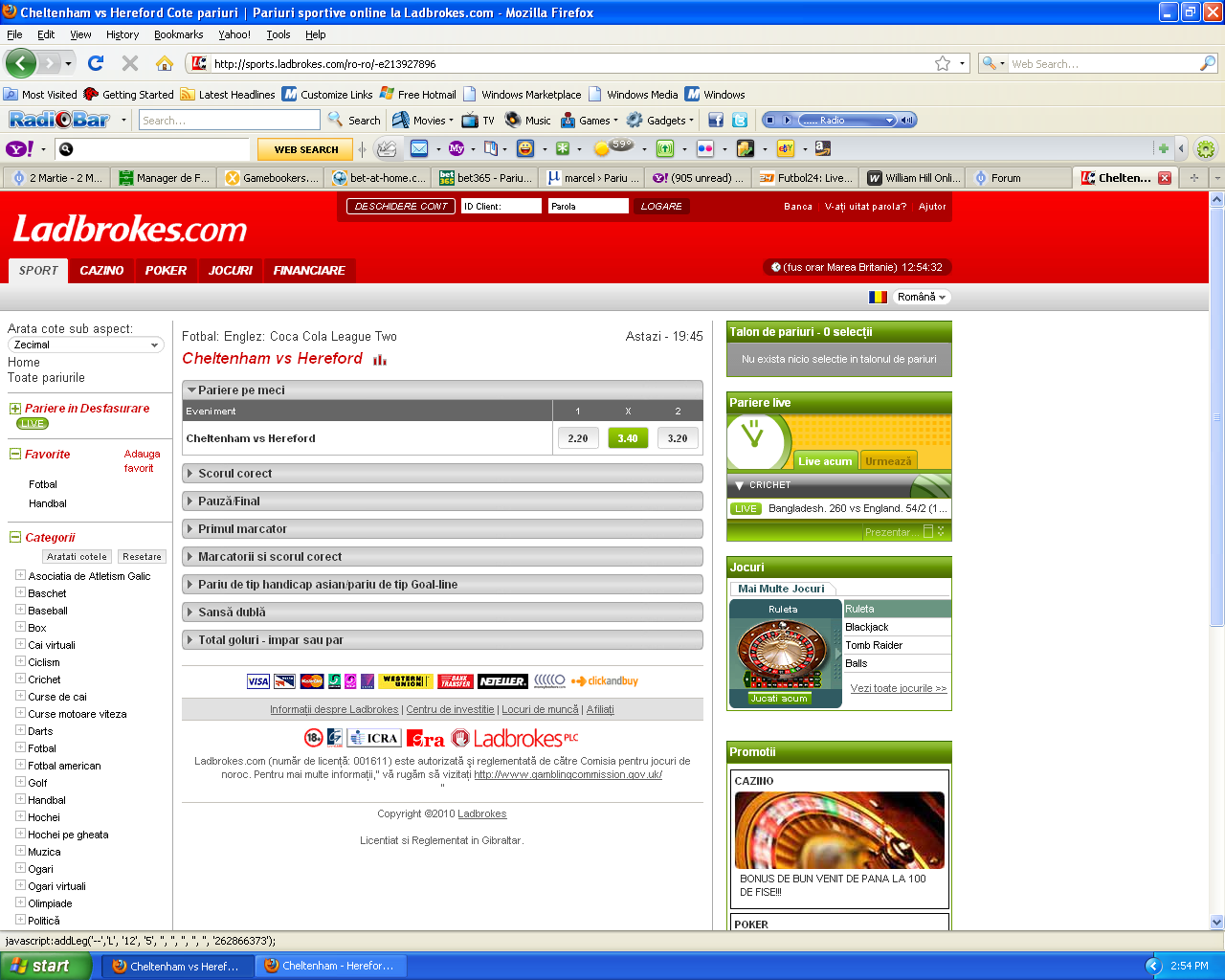Open a new tab with plus button
The height and width of the screenshot is (980, 1225).
[x=1193, y=178]
